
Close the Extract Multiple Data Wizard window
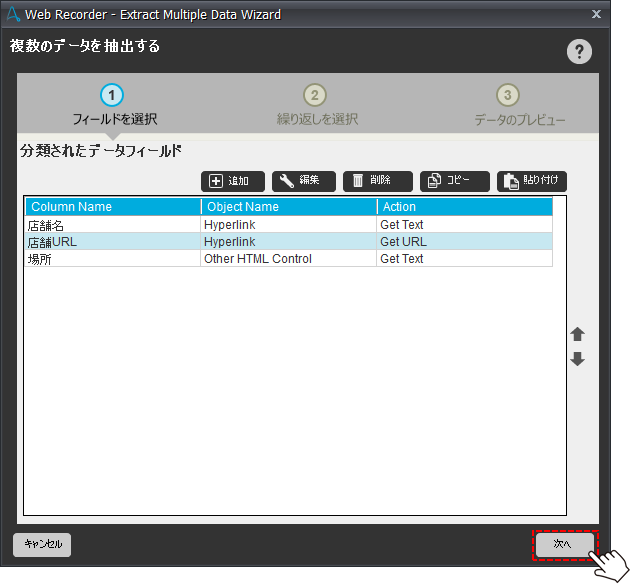coord(596,14)
